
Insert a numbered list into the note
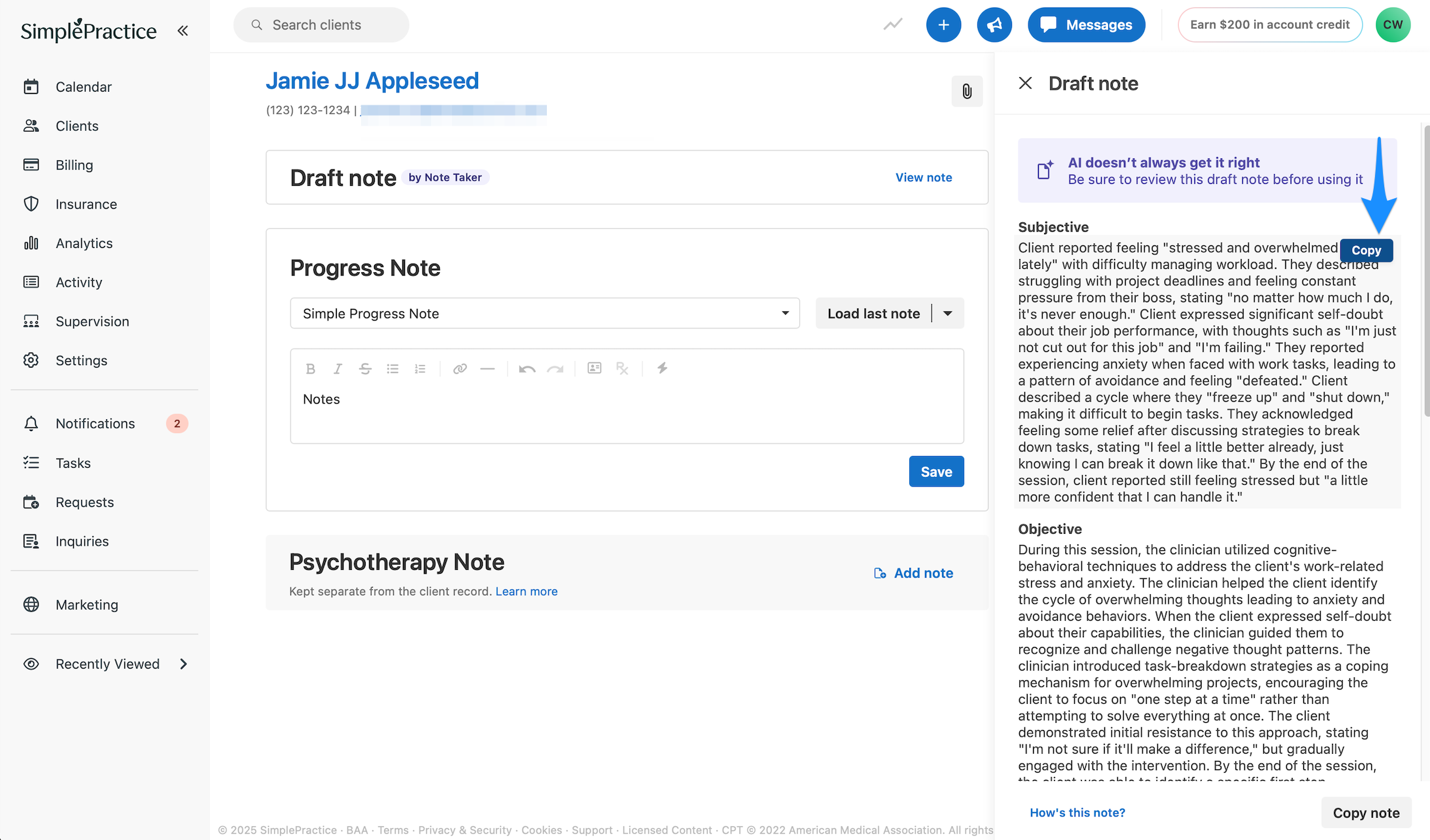tap(420, 368)
